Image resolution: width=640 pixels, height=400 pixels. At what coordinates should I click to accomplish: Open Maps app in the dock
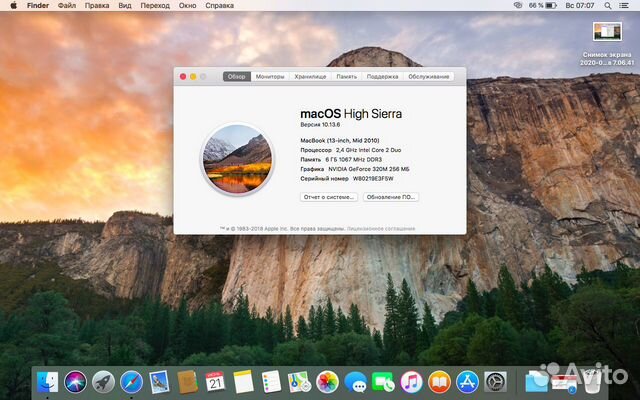pos(299,382)
